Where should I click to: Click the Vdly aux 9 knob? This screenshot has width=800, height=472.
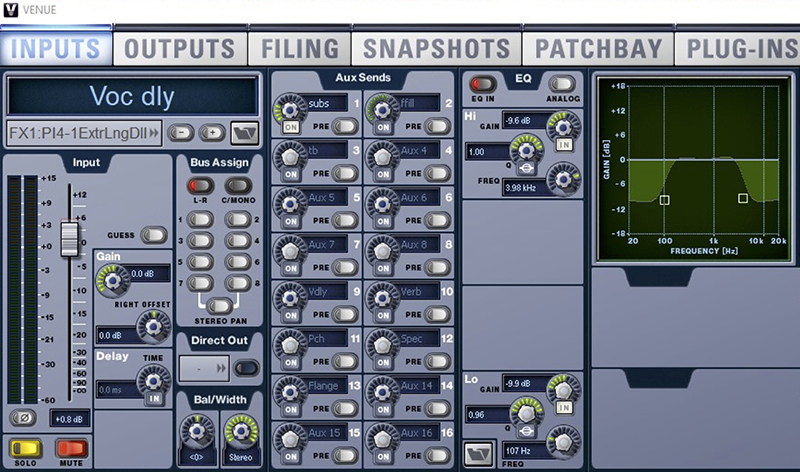click(290, 297)
